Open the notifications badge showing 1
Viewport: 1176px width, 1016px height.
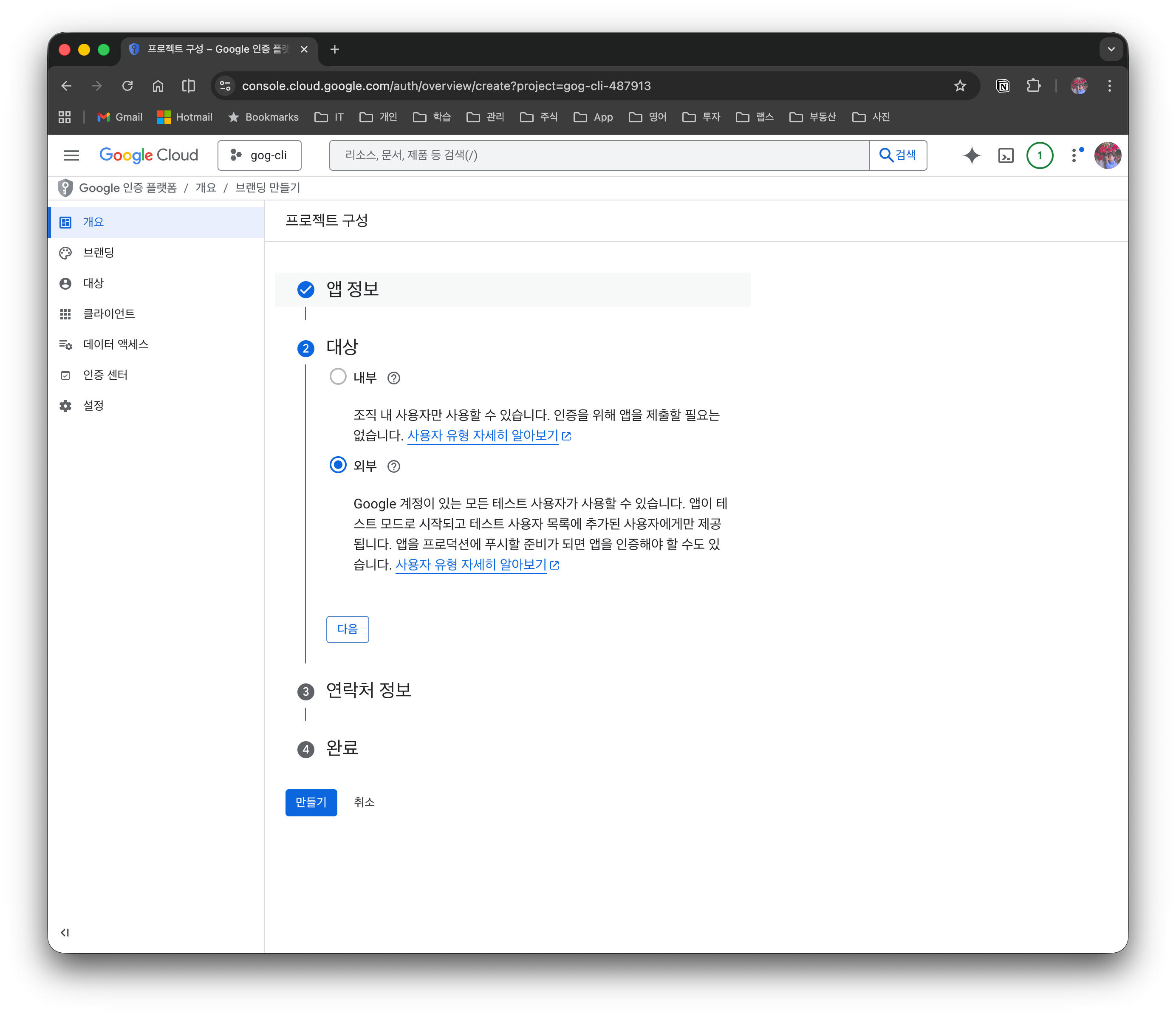[x=1040, y=155]
